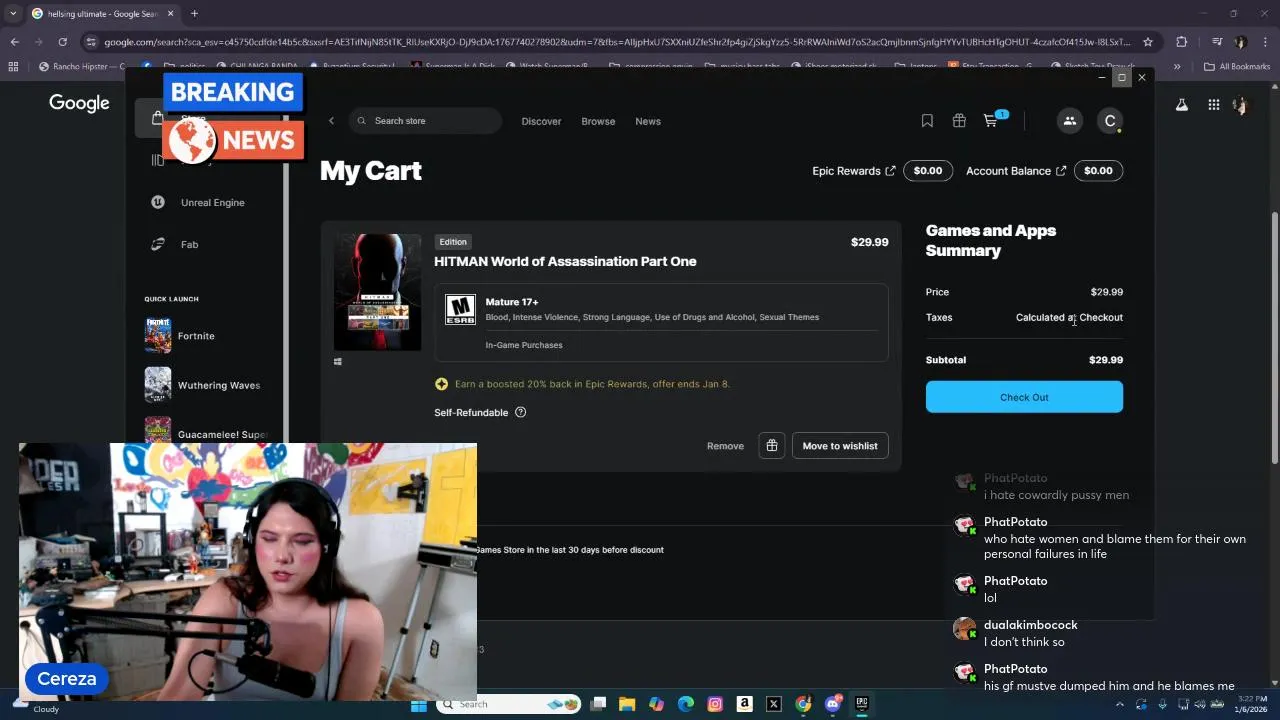
Task: Click the Chrome address bar URL
Action: [618, 42]
